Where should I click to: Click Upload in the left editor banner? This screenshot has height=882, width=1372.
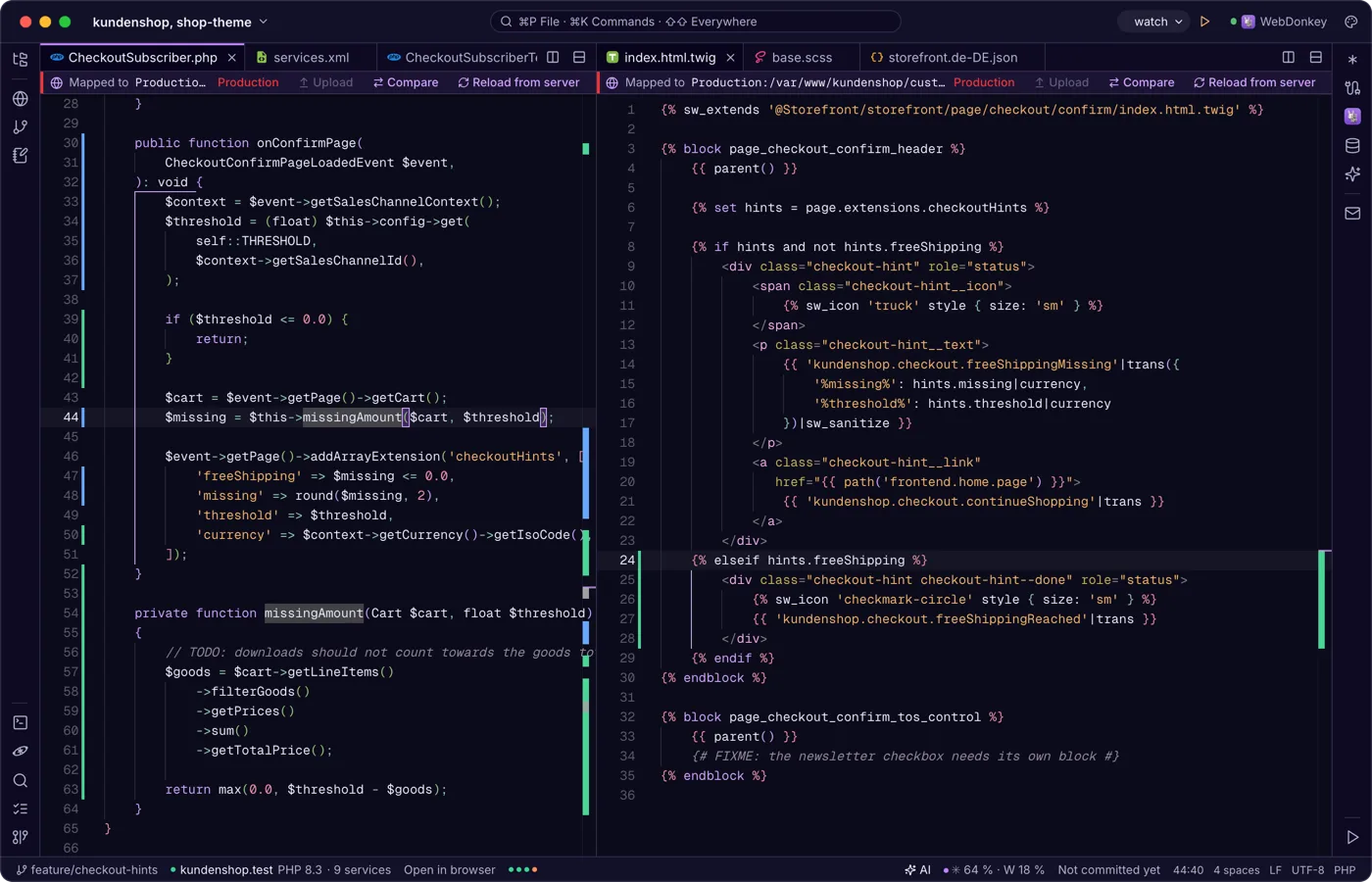click(326, 83)
